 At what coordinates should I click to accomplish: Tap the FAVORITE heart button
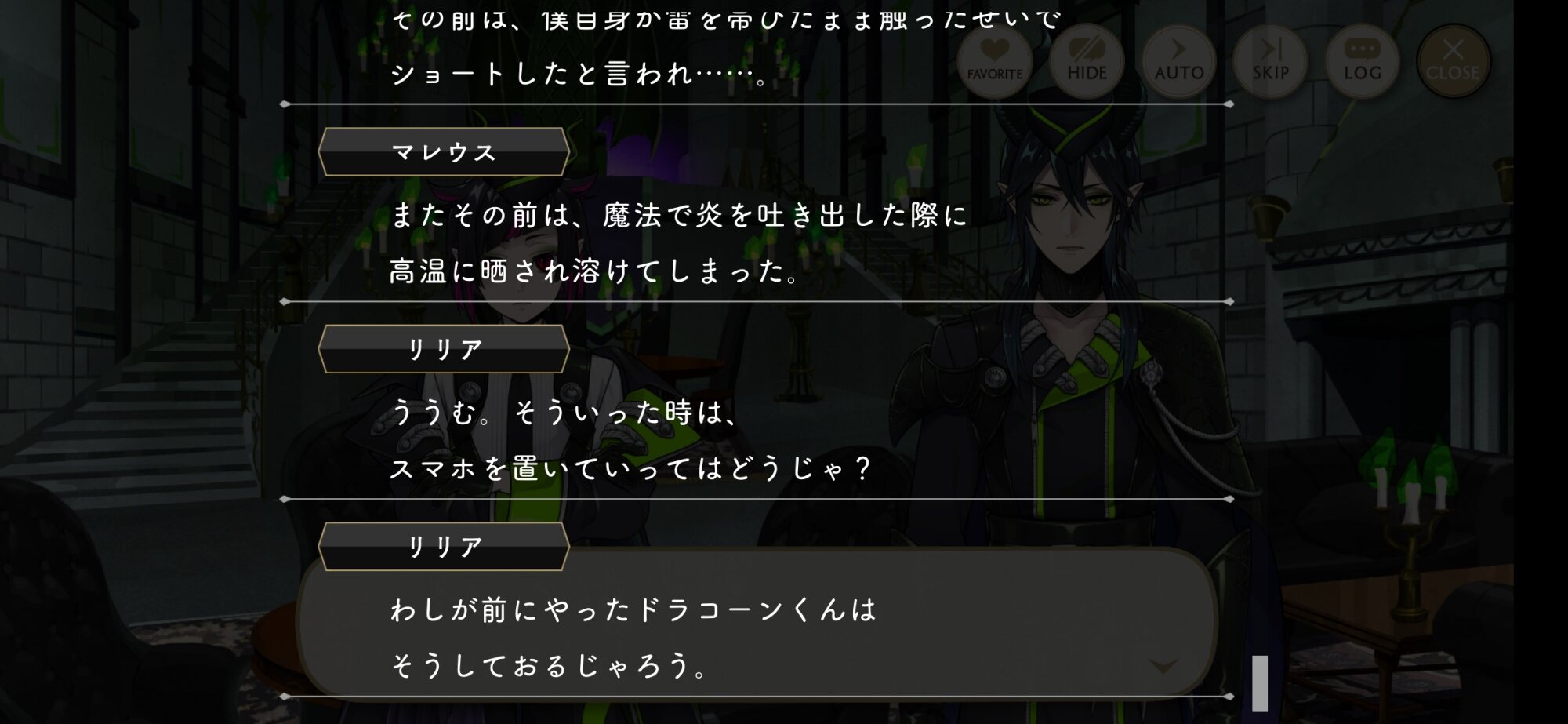[995, 61]
